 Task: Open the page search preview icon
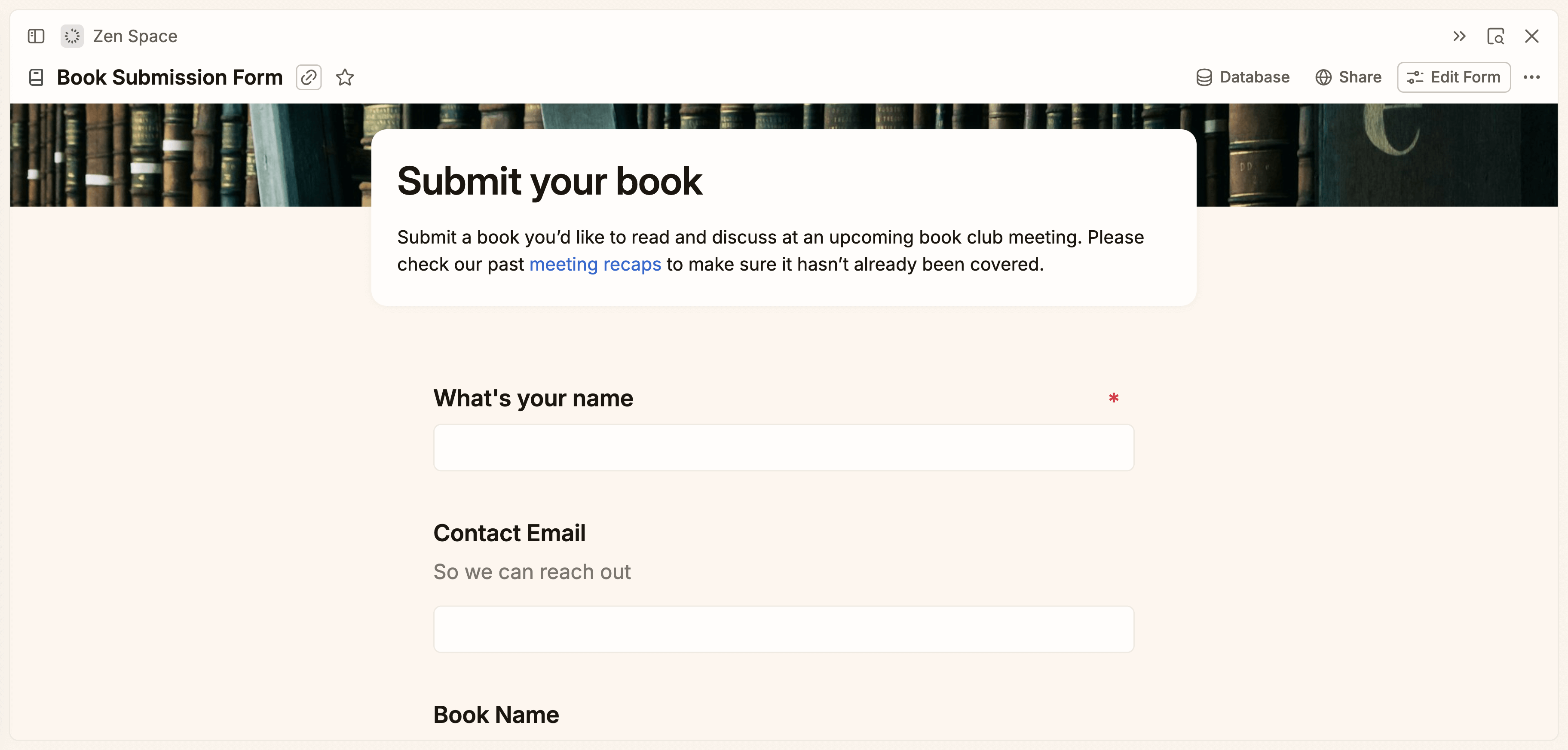pyautogui.click(x=1495, y=37)
